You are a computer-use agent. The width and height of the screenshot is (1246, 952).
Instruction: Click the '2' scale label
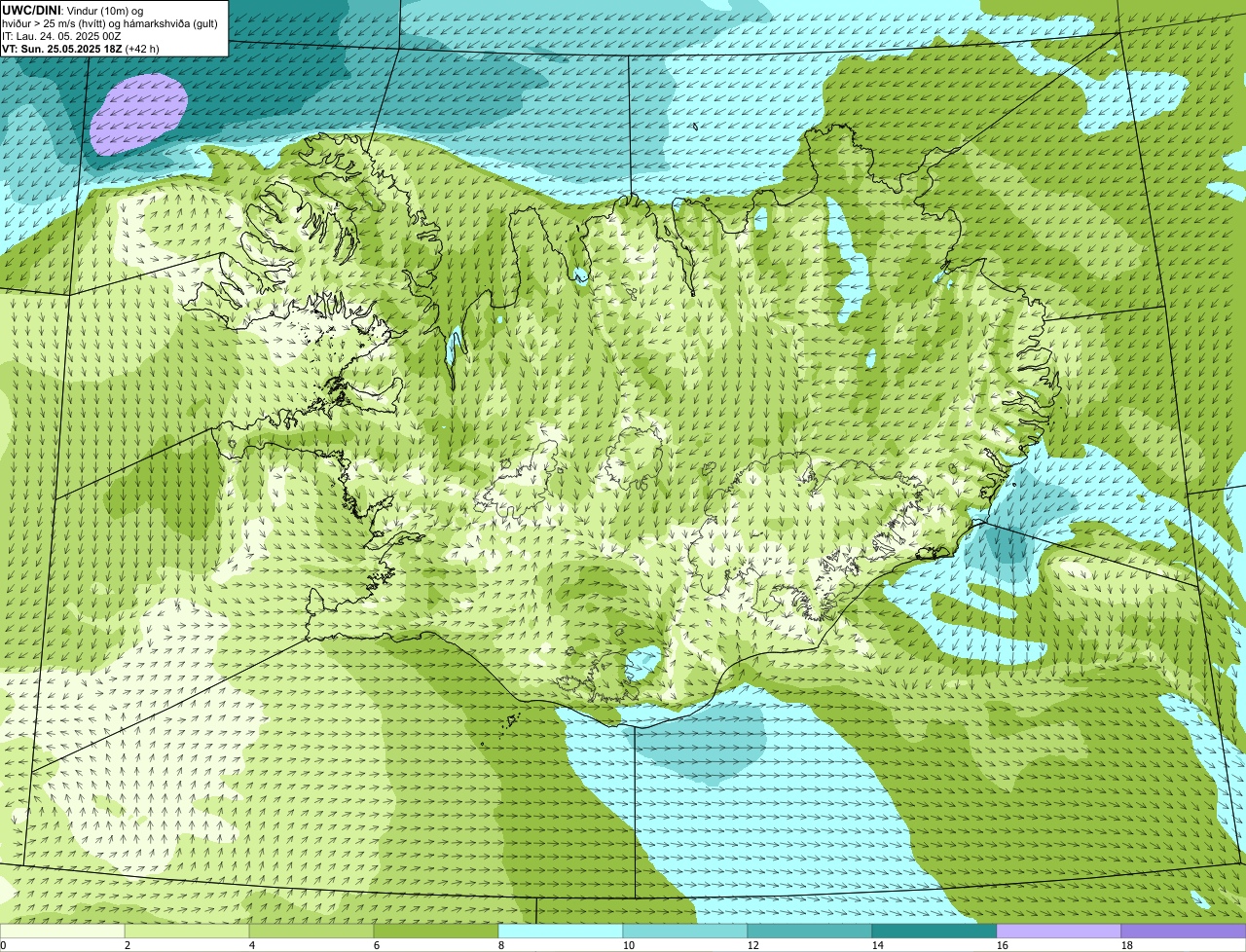[x=128, y=945]
